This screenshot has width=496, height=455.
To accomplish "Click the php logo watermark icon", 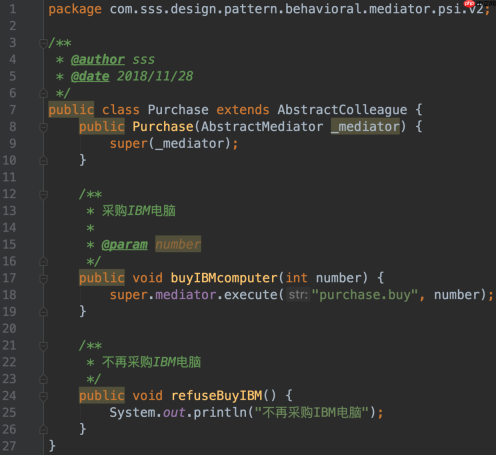I will 470,4.
